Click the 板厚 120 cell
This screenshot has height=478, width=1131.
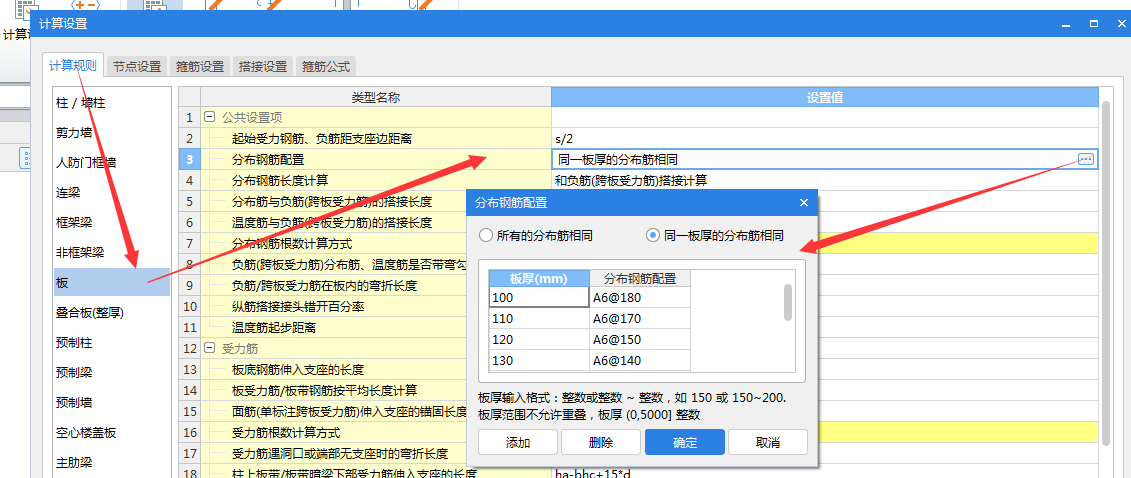tap(539, 340)
